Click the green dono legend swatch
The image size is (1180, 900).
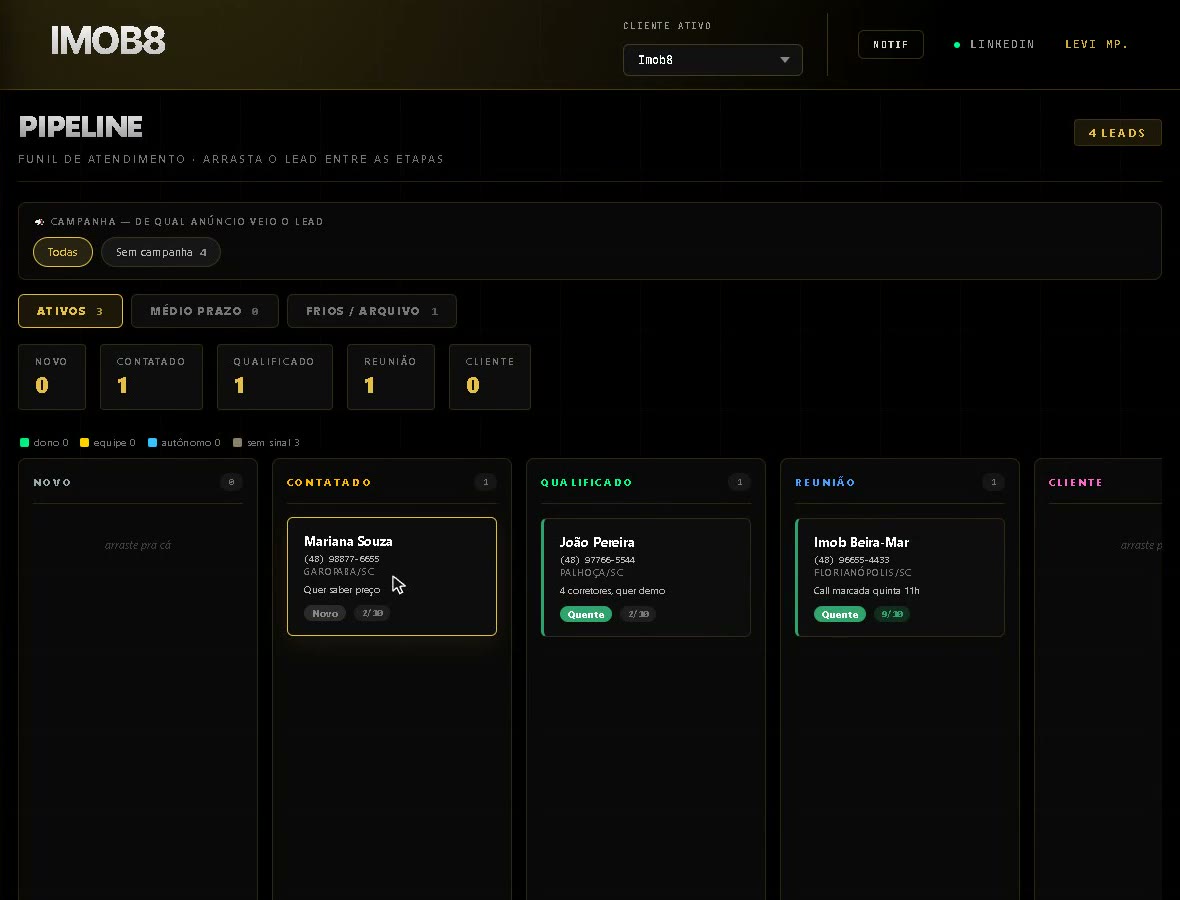(x=24, y=442)
